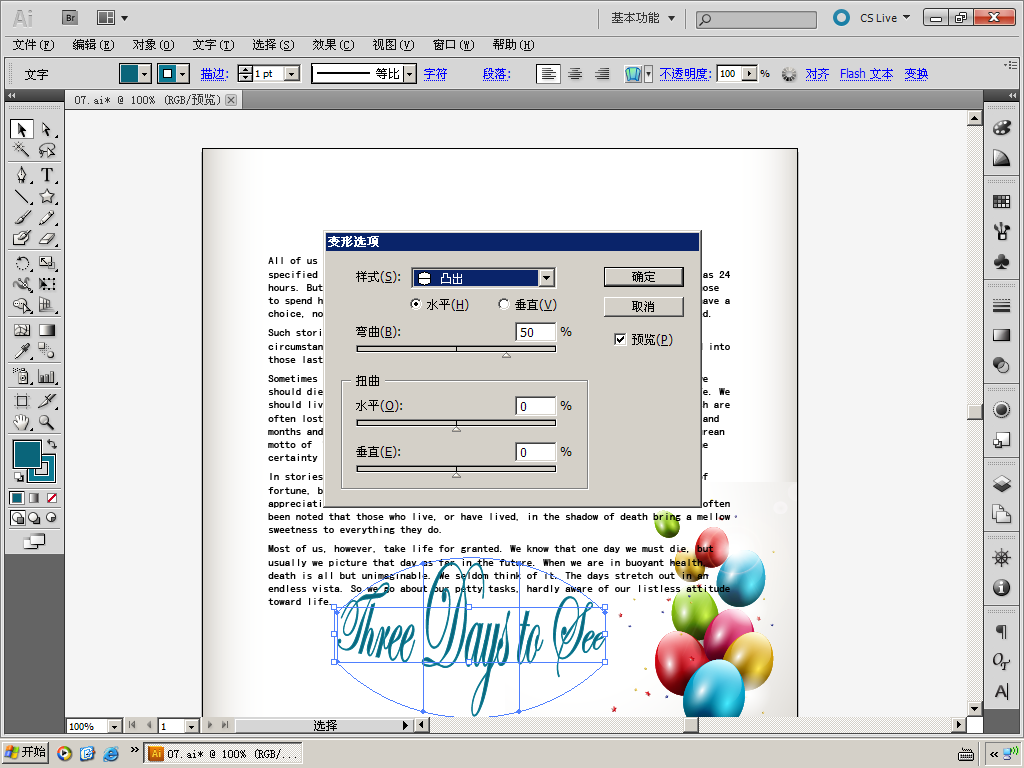Screen dimensions: 1024x768
Task: Open the artboard number dropdown
Action: click(x=191, y=726)
